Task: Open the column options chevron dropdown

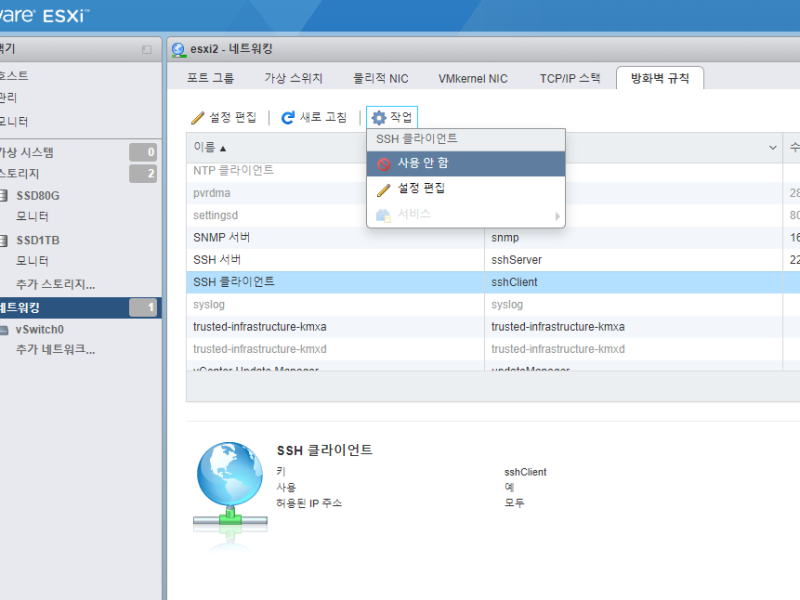Action: (x=772, y=148)
